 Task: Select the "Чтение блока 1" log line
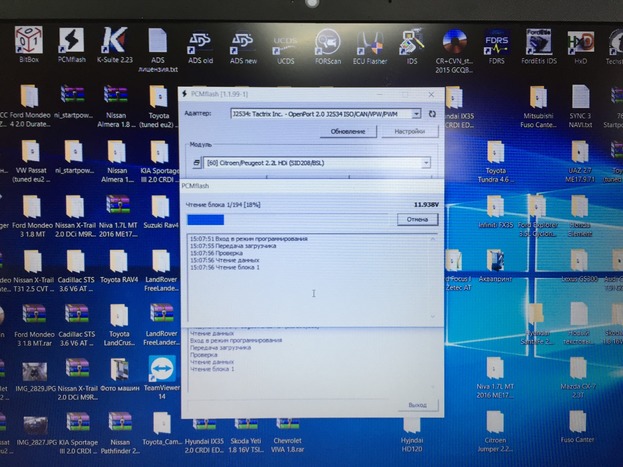pos(225,267)
